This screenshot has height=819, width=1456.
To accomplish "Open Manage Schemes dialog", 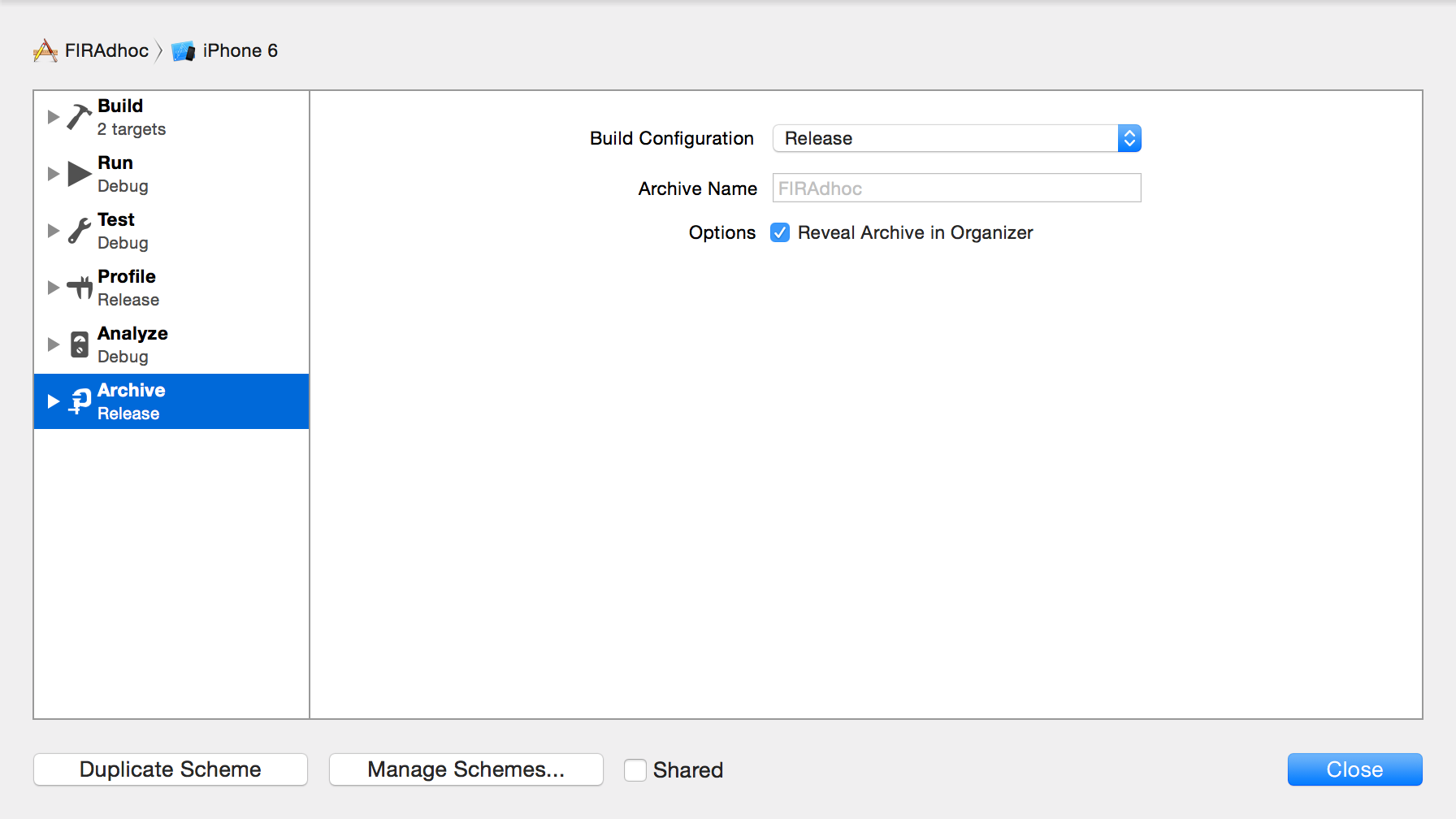I will pos(466,769).
